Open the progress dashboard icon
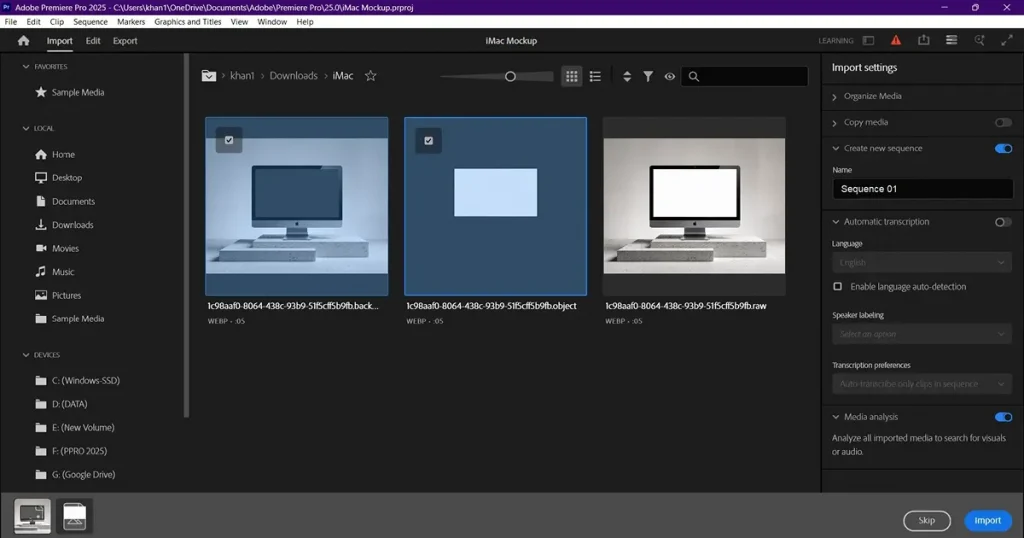 click(x=952, y=40)
